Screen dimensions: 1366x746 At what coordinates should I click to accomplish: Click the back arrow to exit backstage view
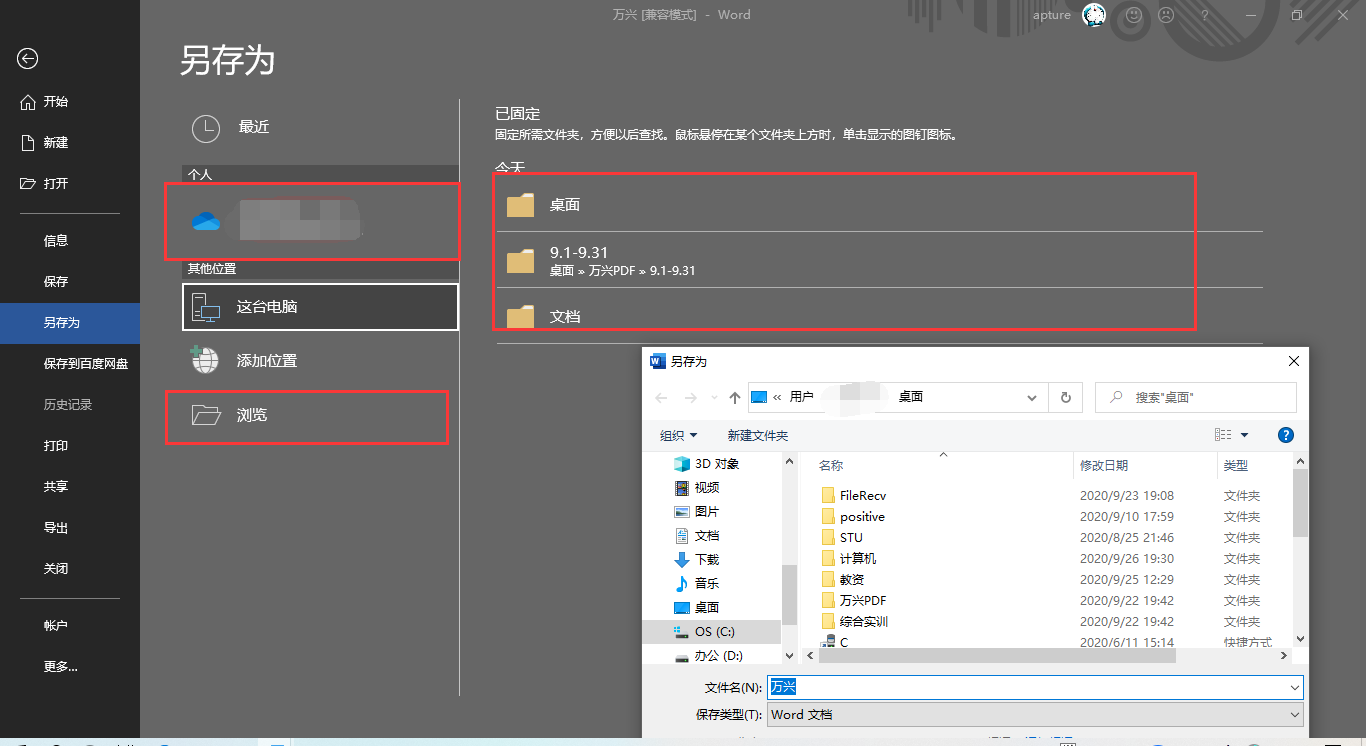click(27, 60)
